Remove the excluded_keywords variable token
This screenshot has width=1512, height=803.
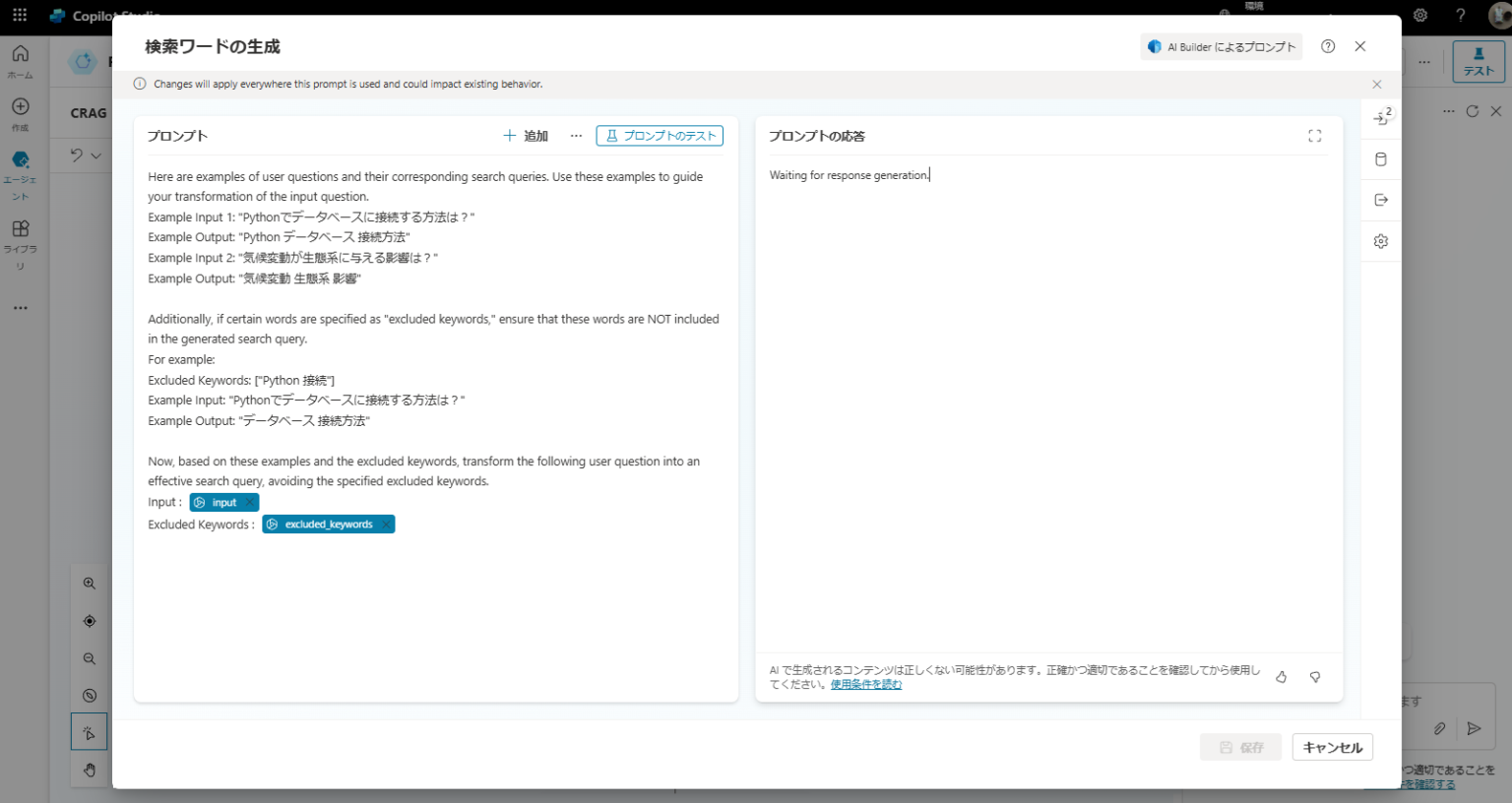(x=388, y=524)
